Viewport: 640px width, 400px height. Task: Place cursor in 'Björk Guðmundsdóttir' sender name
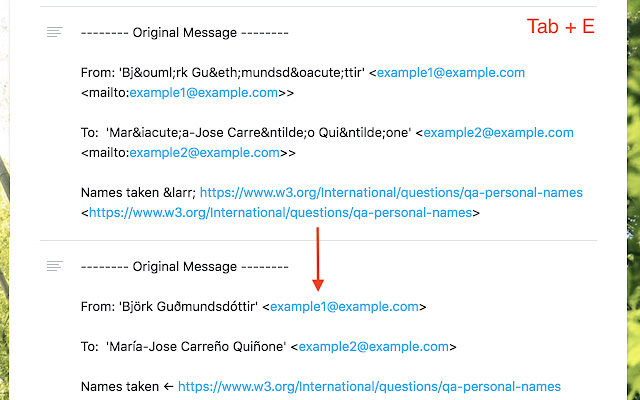[188, 307]
